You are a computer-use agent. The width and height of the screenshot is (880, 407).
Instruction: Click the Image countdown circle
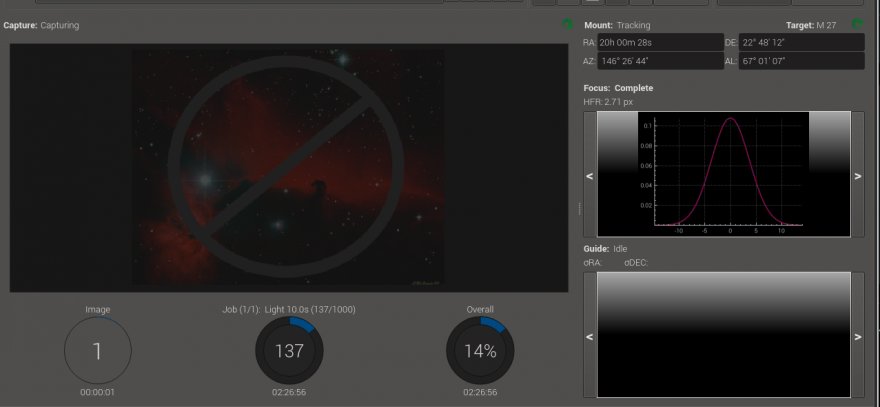coord(97,351)
